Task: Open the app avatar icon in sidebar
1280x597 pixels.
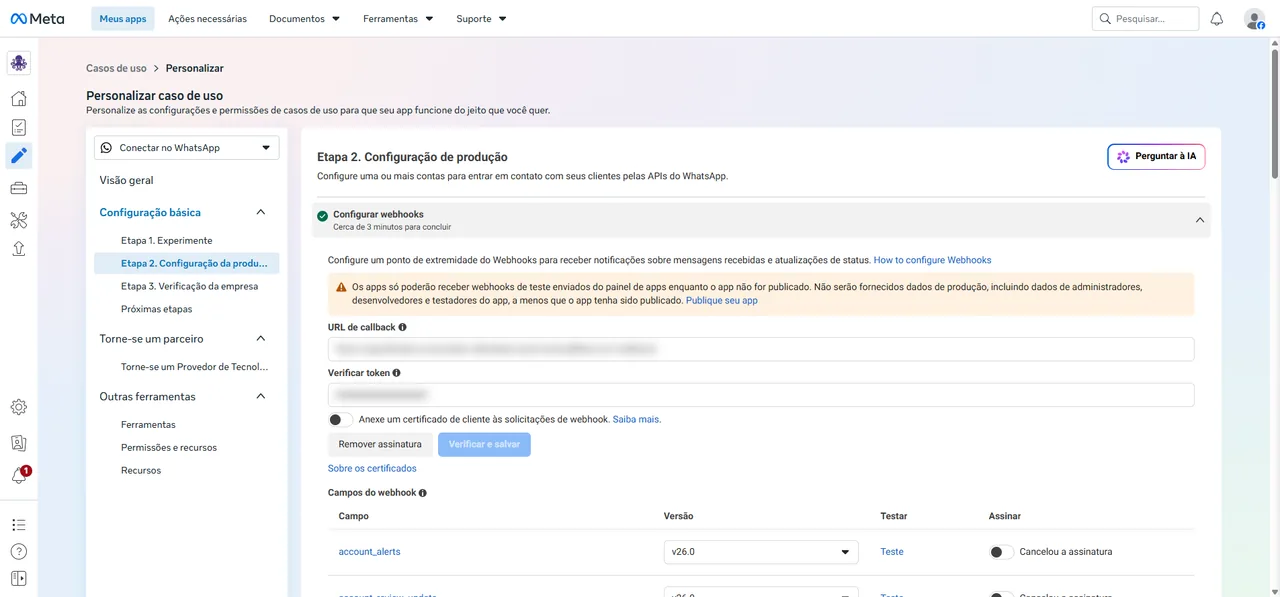Action: pyautogui.click(x=19, y=63)
